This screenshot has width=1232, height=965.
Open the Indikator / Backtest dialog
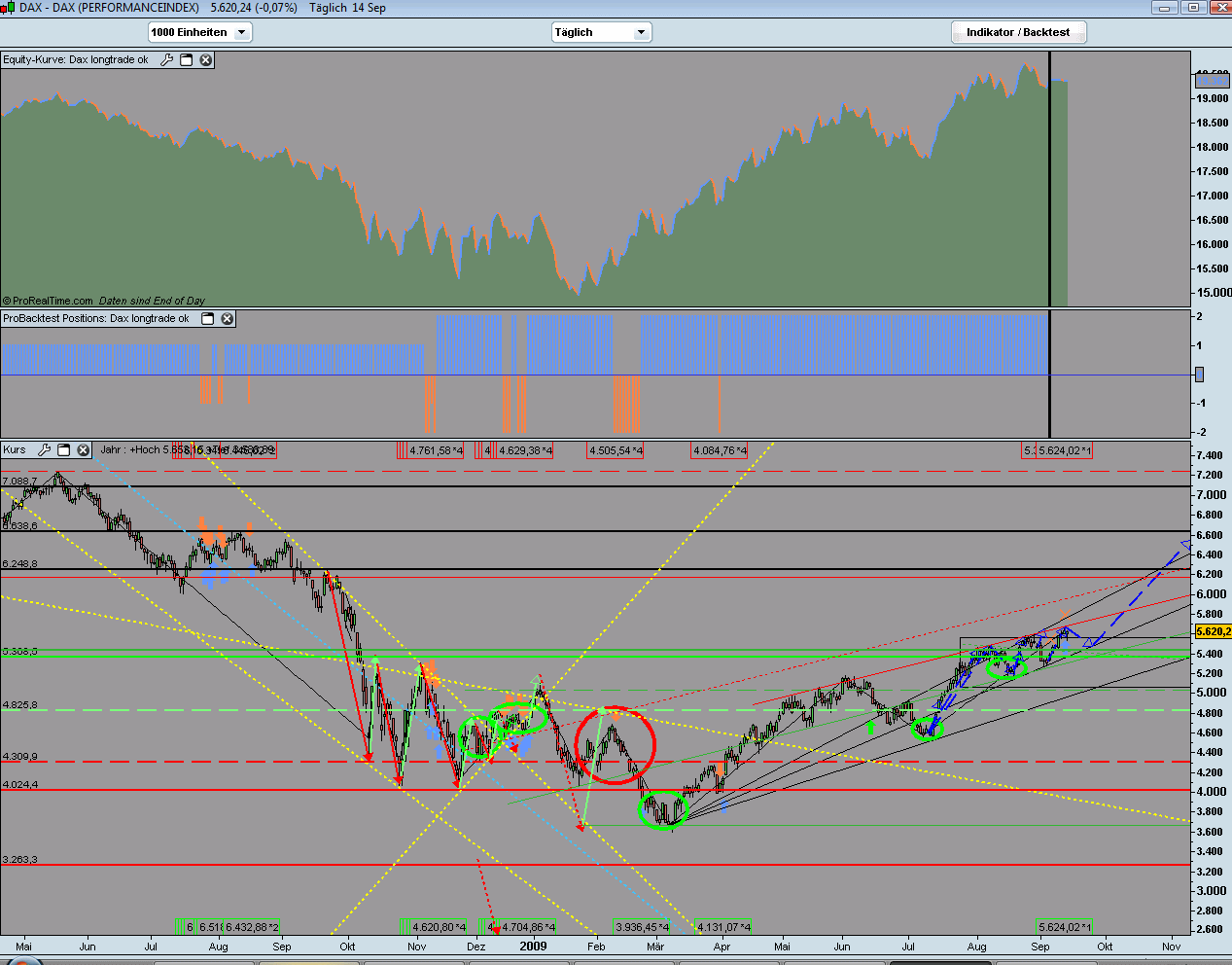pyautogui.click(x=1018, y=31)
